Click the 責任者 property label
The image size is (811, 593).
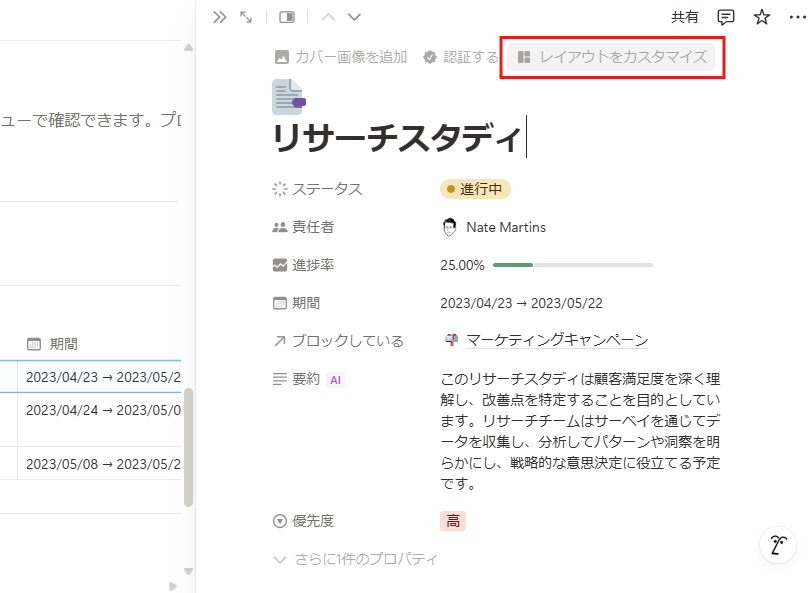click(x=313, y=227)
